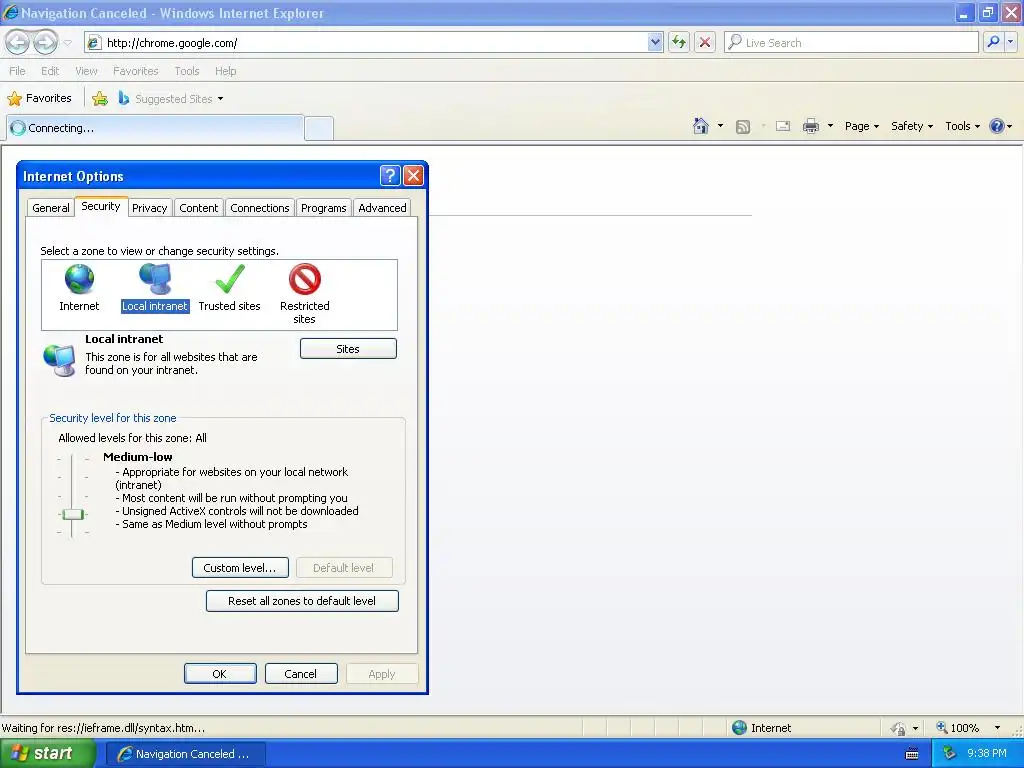This screenshot has height=768, width=1024.
Task: Open the Tools menu in menu bar
Action: click(x=187, y=71)
